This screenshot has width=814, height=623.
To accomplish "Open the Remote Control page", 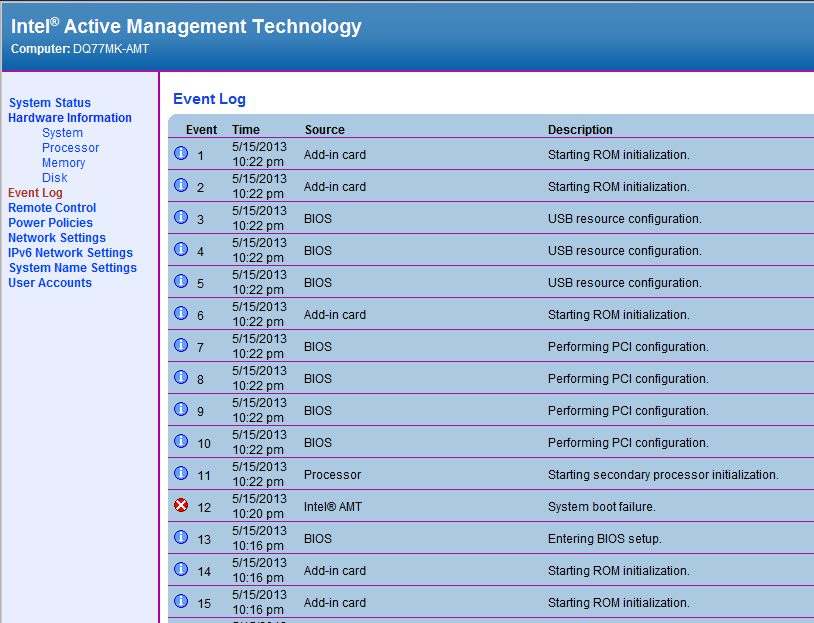I will (52, 208).
